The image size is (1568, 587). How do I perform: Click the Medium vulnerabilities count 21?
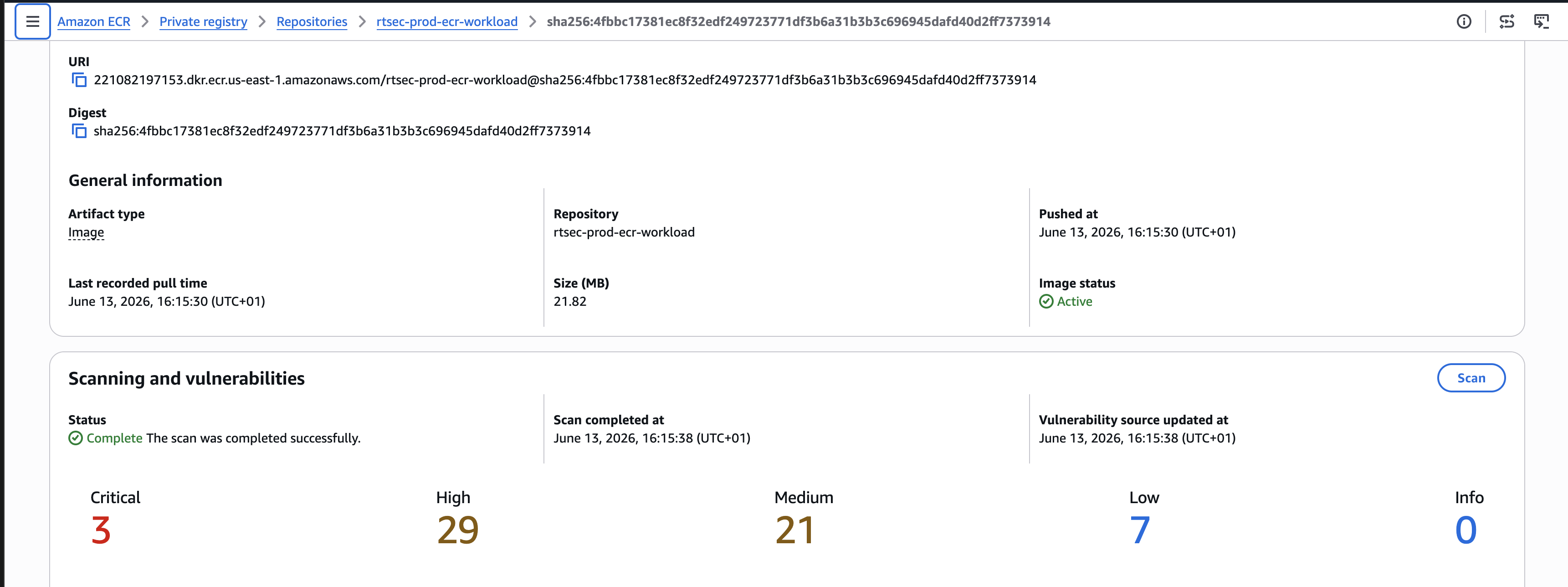click(795, 530)
